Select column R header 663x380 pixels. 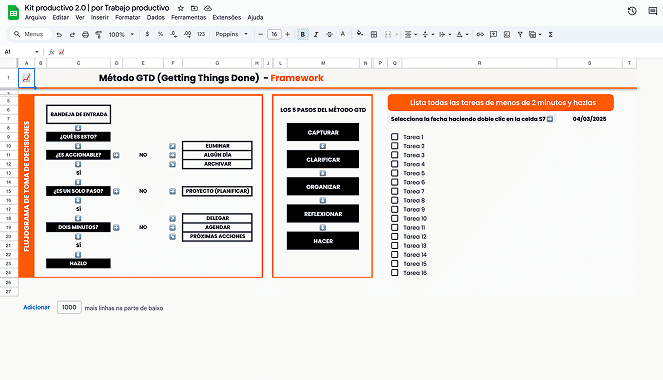coord(479,63)
